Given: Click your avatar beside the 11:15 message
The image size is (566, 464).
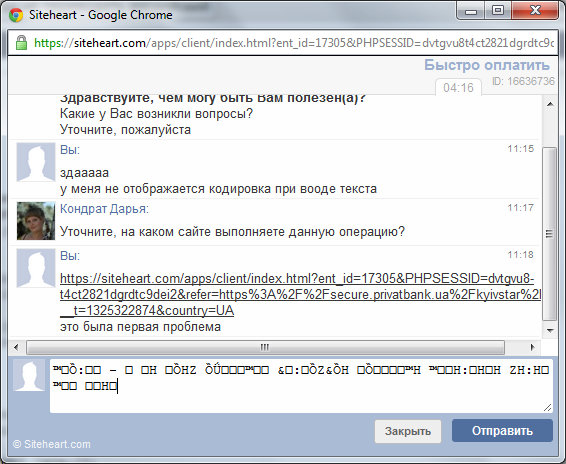Looking at the screenshot, I should point(36,162).
